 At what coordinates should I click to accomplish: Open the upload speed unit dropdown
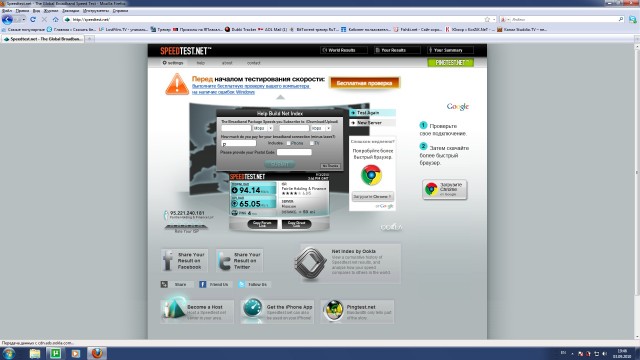point(321,128)
